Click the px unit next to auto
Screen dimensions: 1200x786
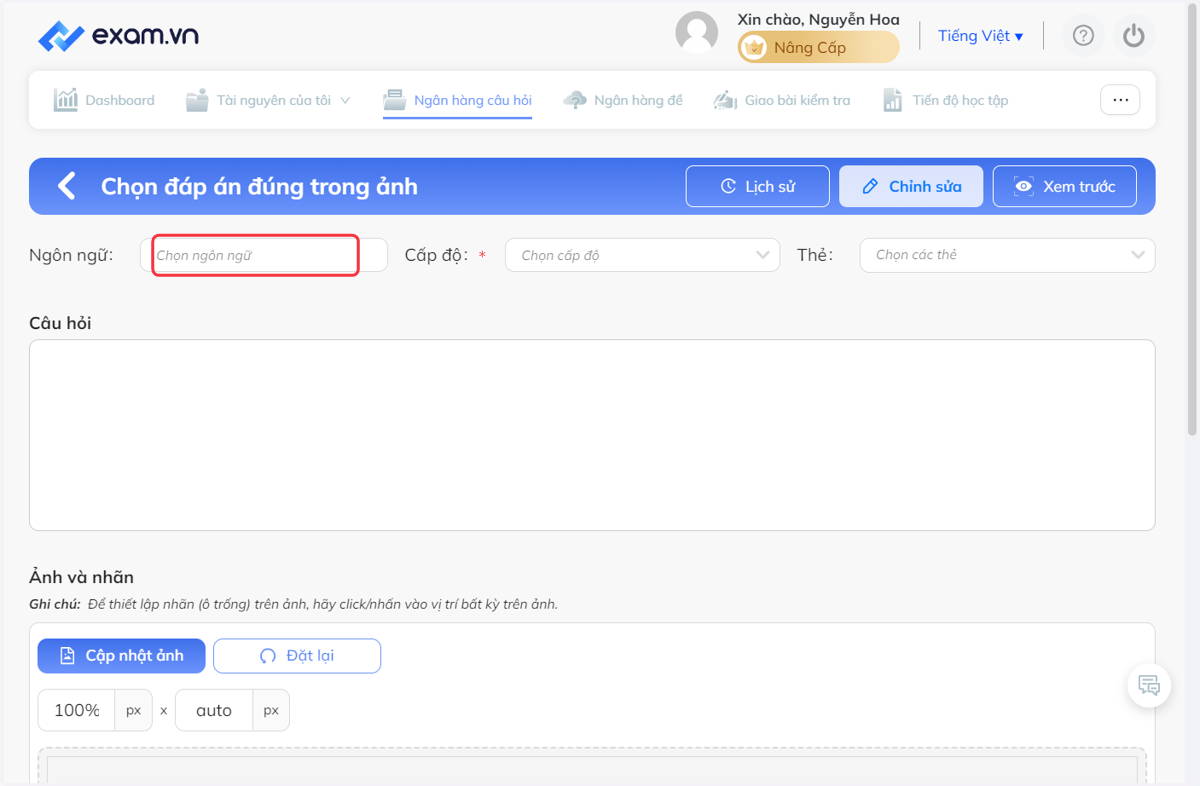(271, 710)
